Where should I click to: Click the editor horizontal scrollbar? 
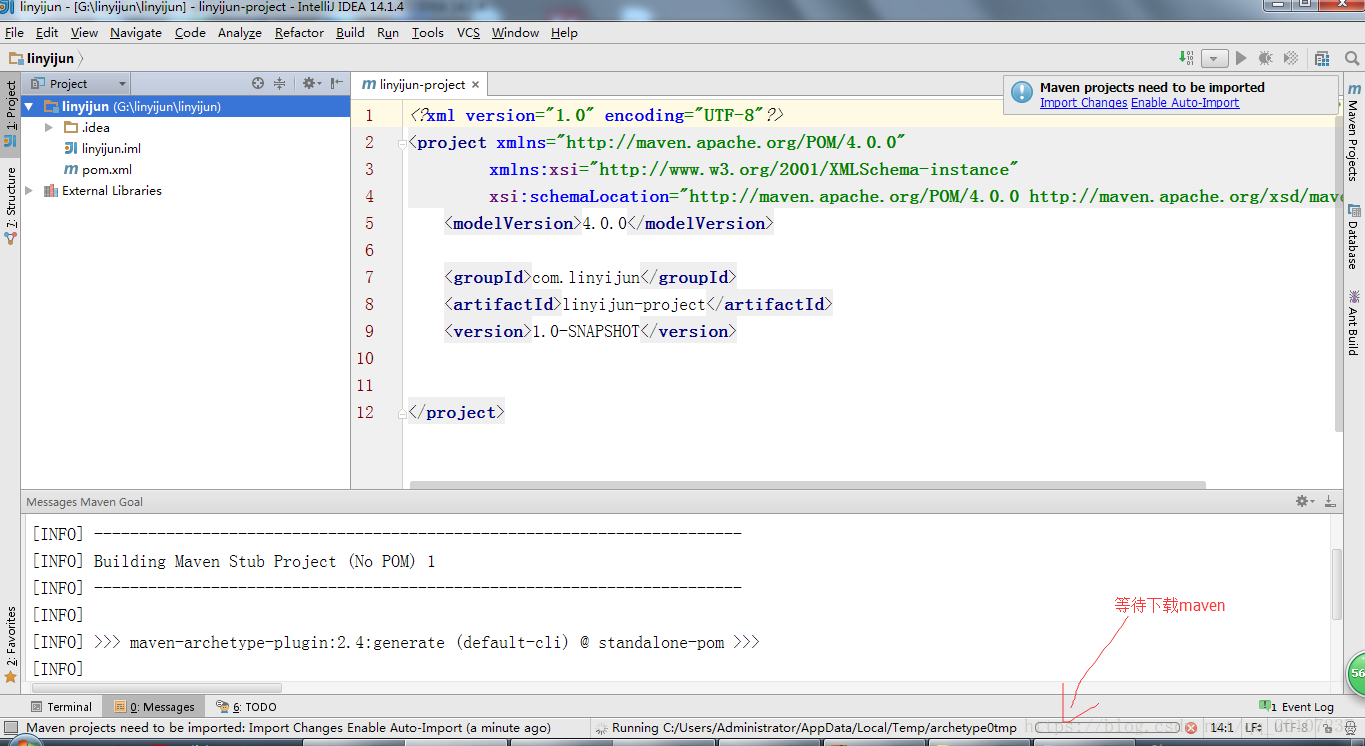pyautogui.click(x=807, y=485)
